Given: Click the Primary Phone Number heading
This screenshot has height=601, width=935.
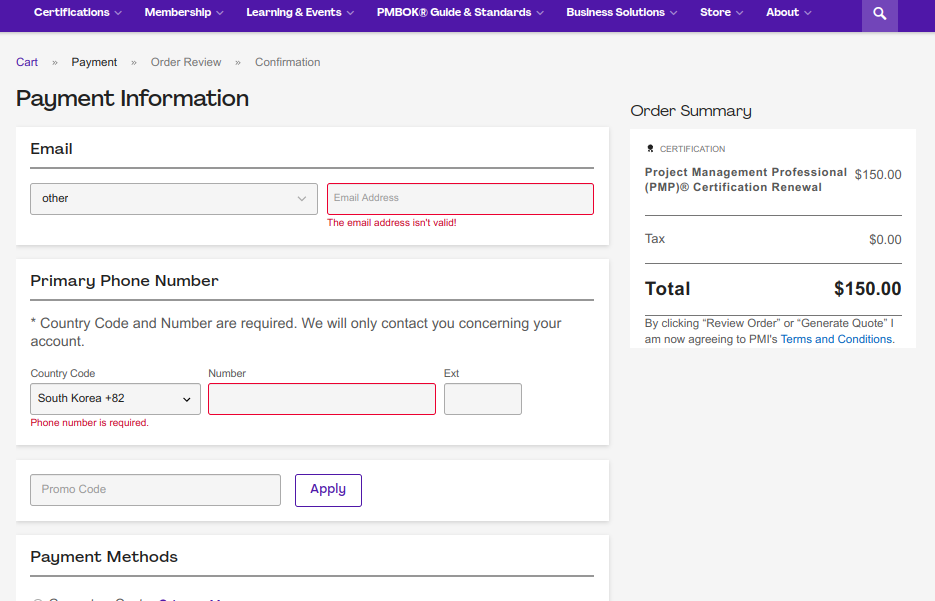Looking at the screenshot, I should click(125, 281).
